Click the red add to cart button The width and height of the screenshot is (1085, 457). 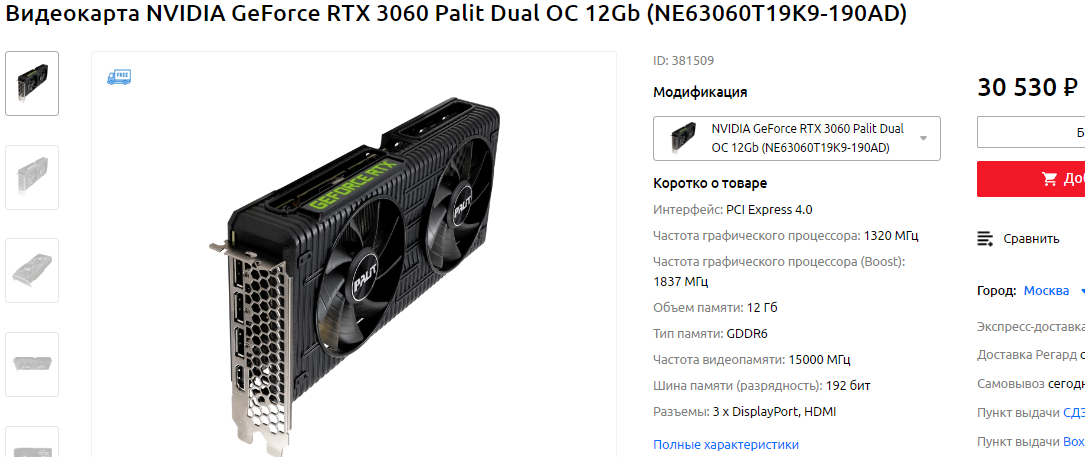coord(1031,179)
